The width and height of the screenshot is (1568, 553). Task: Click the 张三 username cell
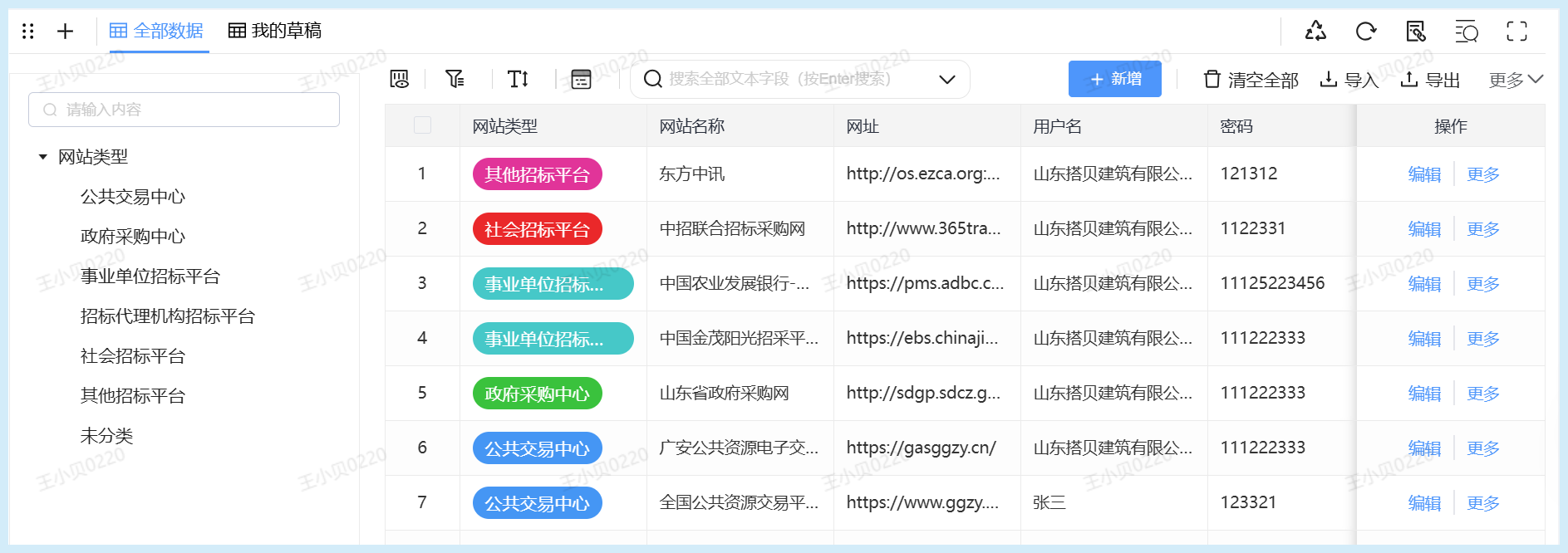[1114, 503]
